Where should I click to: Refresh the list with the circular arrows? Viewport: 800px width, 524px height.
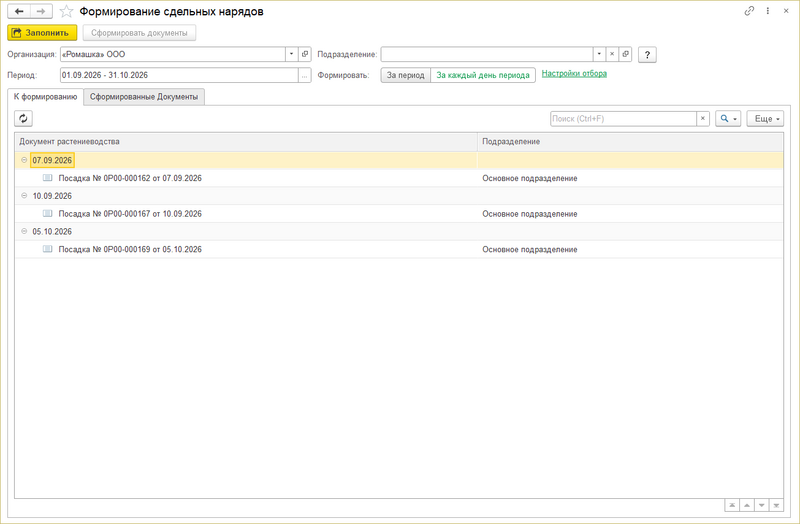pyautogui.click(x=23, y=118)
